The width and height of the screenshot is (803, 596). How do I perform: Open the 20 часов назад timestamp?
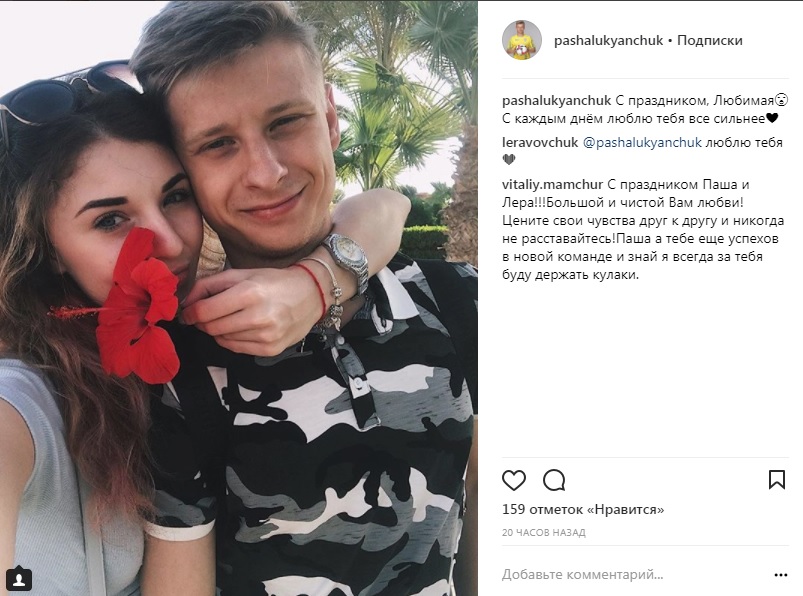pos(543,533)
